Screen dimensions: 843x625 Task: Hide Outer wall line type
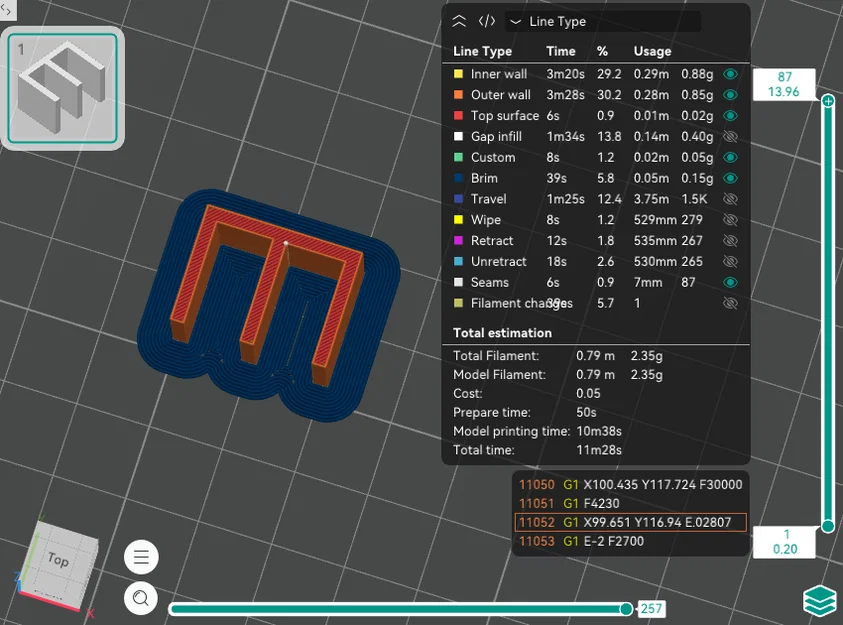pyautogui.click(x=730, y=95)
